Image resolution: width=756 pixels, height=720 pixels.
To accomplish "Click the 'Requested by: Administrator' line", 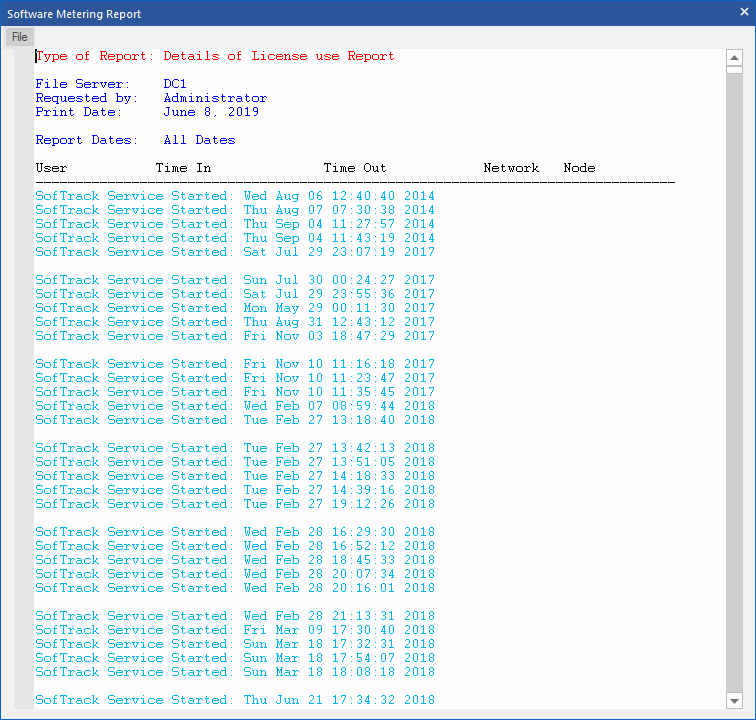I will (x=151, y=98).
